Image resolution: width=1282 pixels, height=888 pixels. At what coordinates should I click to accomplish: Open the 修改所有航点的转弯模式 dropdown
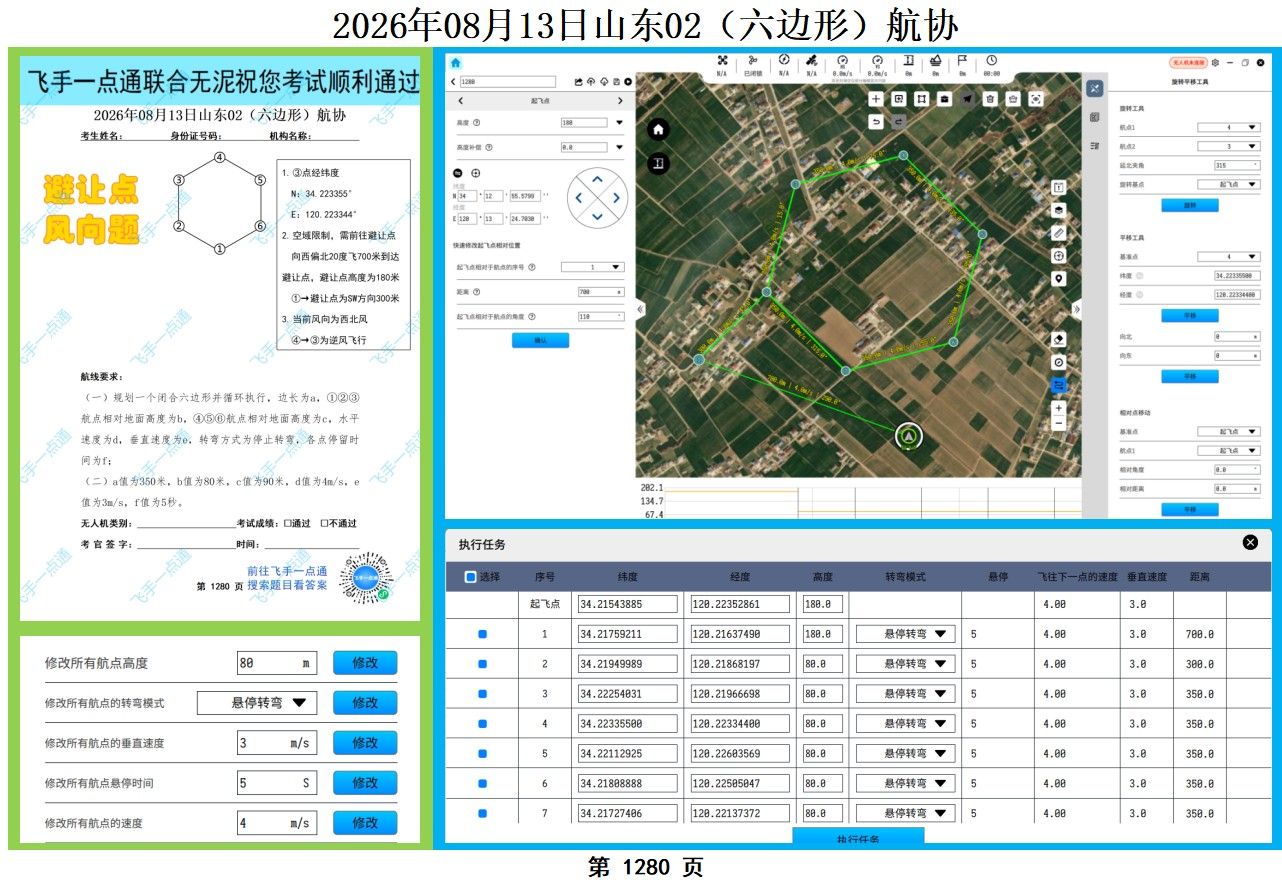[x=256, y=703]
